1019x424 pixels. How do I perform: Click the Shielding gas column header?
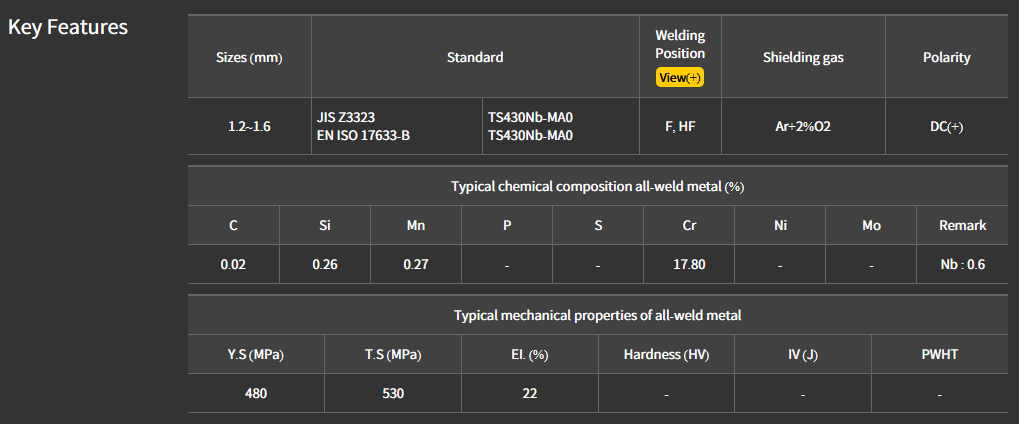[803, 57]
